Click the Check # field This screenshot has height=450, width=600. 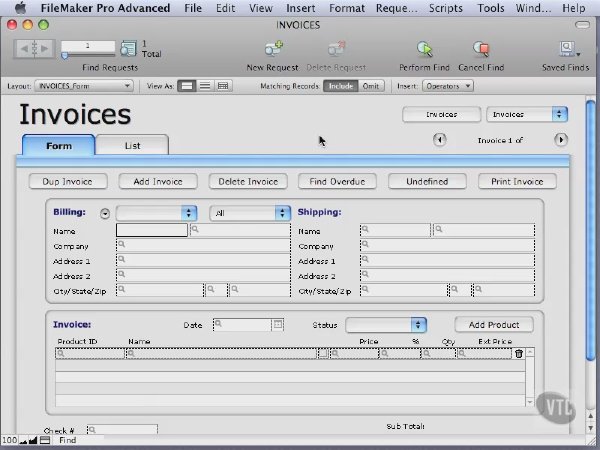tap(122, 430)
